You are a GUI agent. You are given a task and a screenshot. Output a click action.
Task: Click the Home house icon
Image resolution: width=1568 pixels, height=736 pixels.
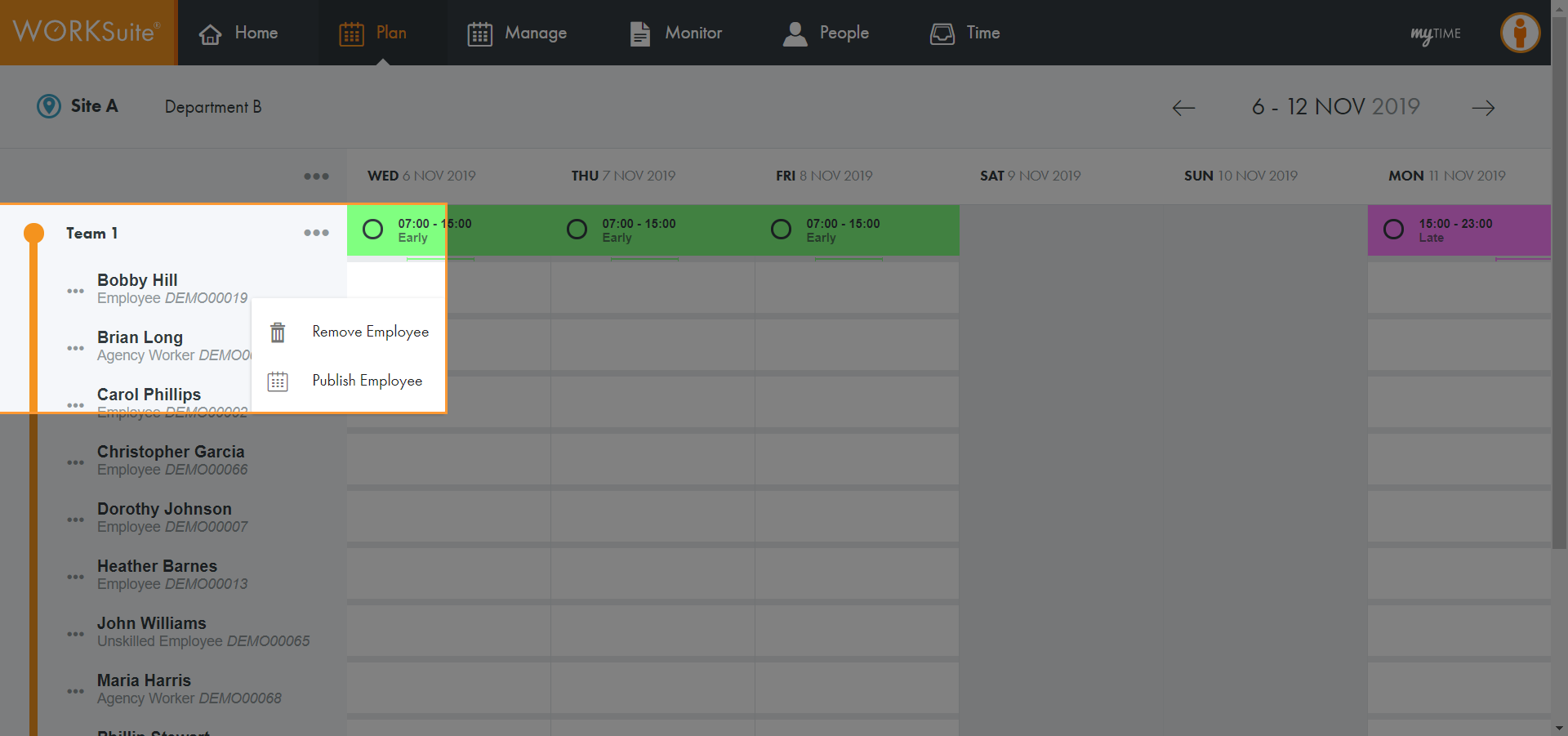pyautogui.click(x=210, y=34)
